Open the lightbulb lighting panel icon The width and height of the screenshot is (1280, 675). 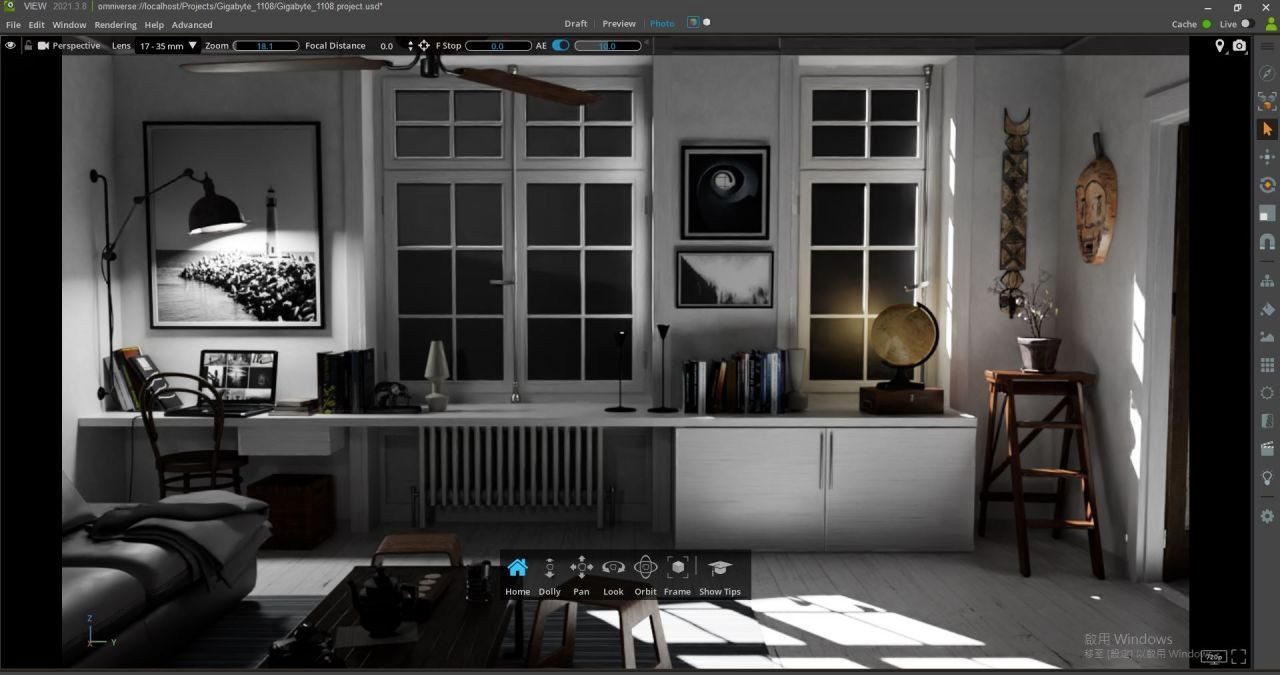[x=1267, y=478]
